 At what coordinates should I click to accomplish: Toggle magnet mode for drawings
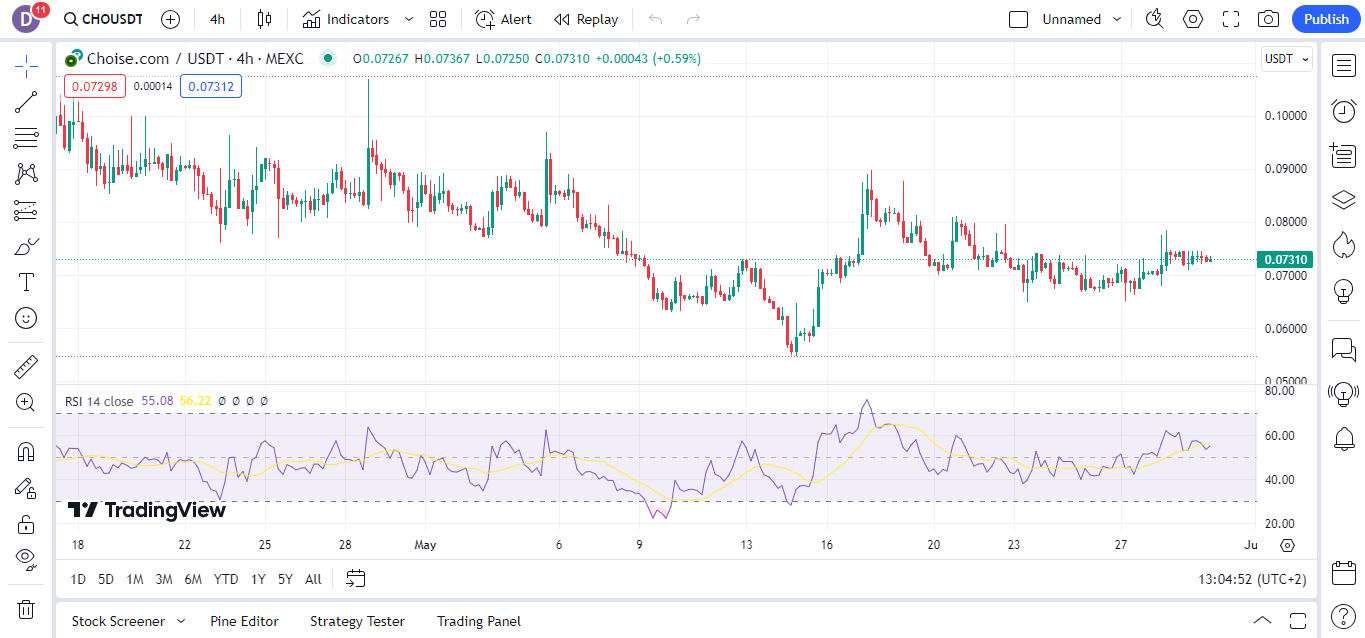click(x=26, y=452)
